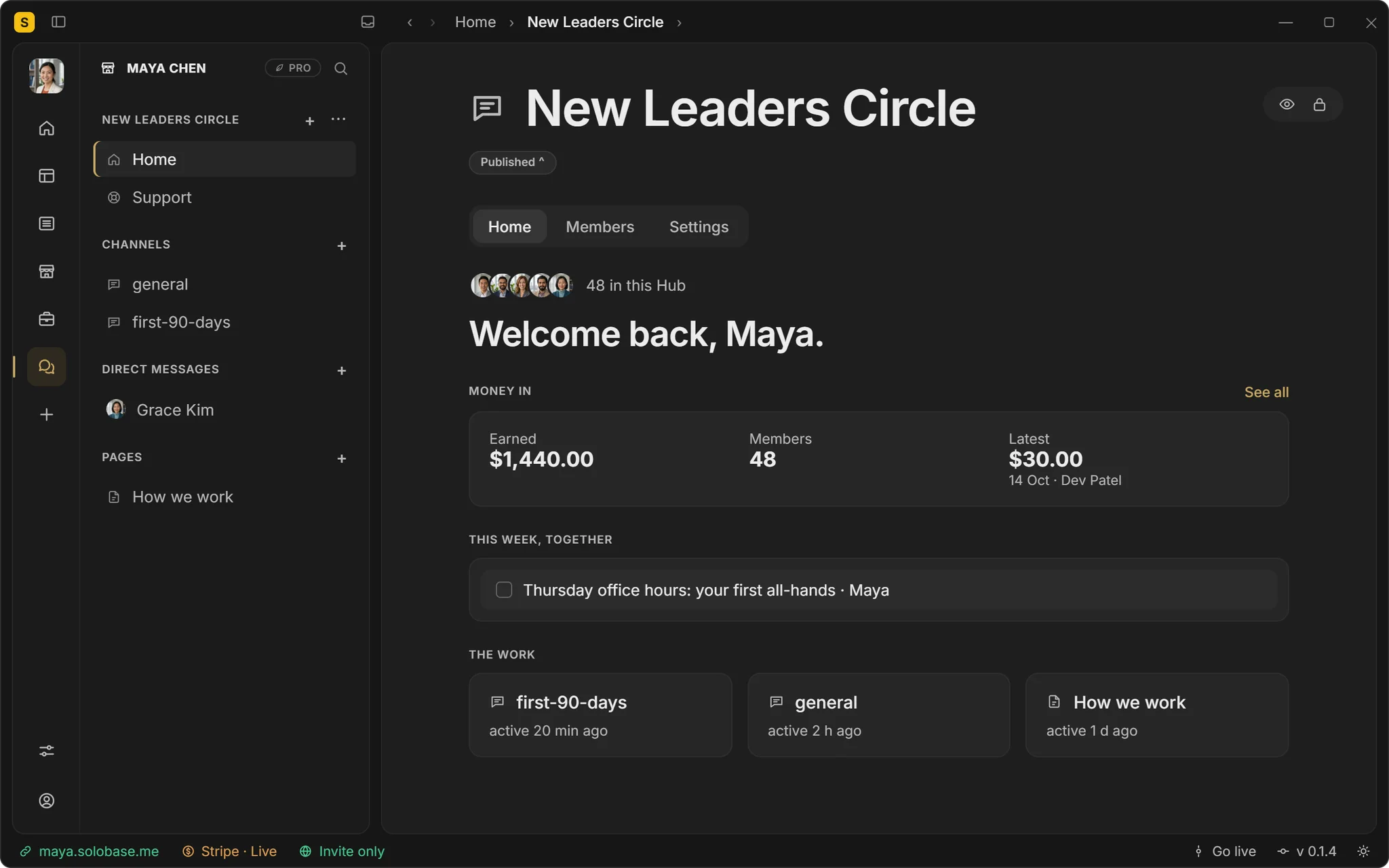Viewport: 1389px width, 868px height.
Task: Open the document list icon in rail
Action: click(47, 224)
